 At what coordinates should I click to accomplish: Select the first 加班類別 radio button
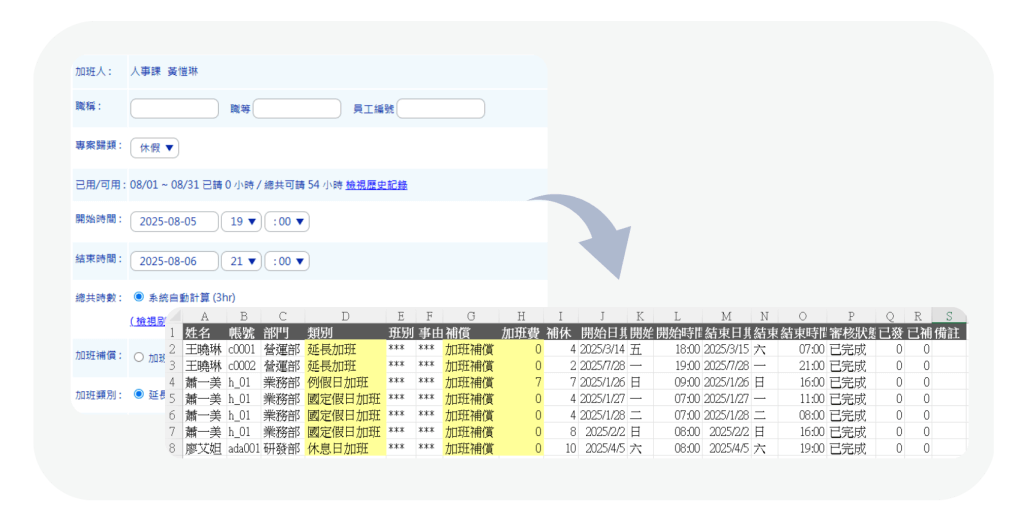138,394
